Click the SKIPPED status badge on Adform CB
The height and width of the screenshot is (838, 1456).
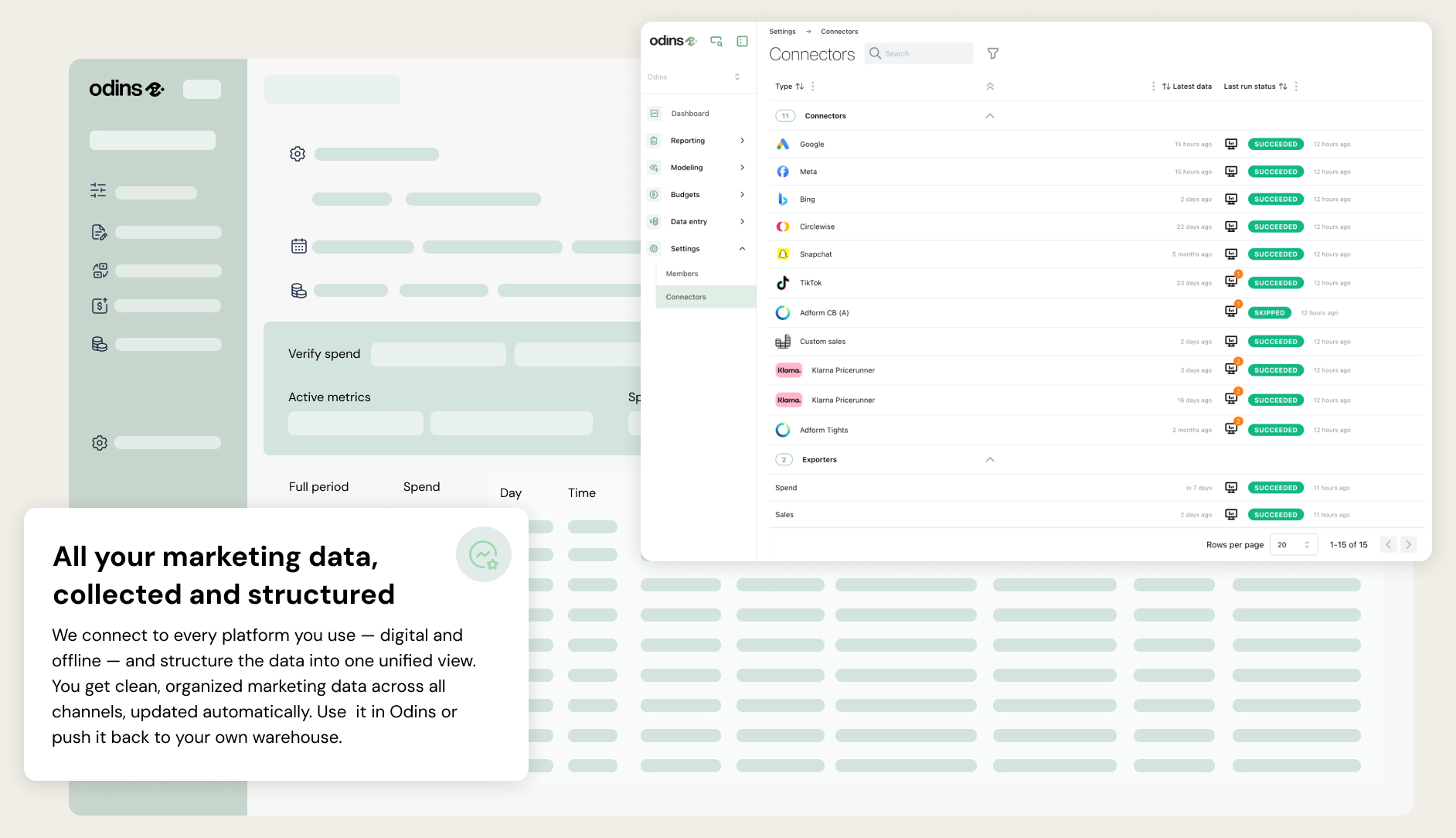click(1268, 312)
